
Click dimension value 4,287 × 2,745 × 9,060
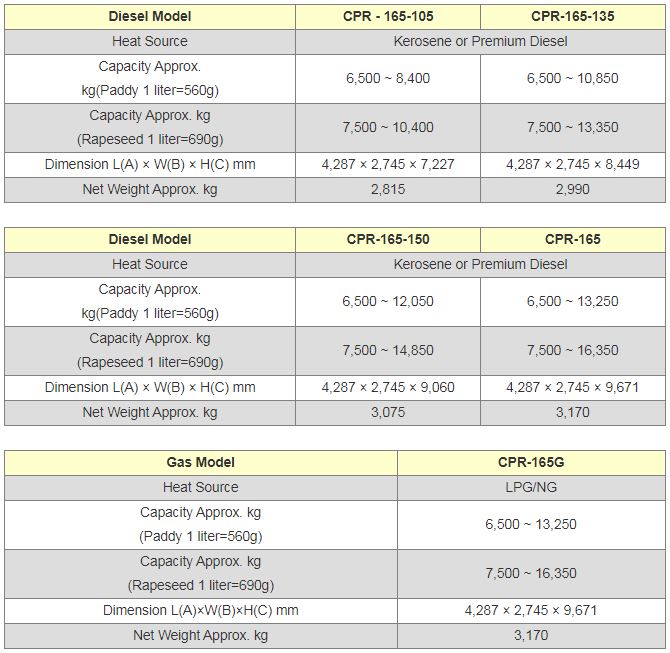click(x=387, y=387)
